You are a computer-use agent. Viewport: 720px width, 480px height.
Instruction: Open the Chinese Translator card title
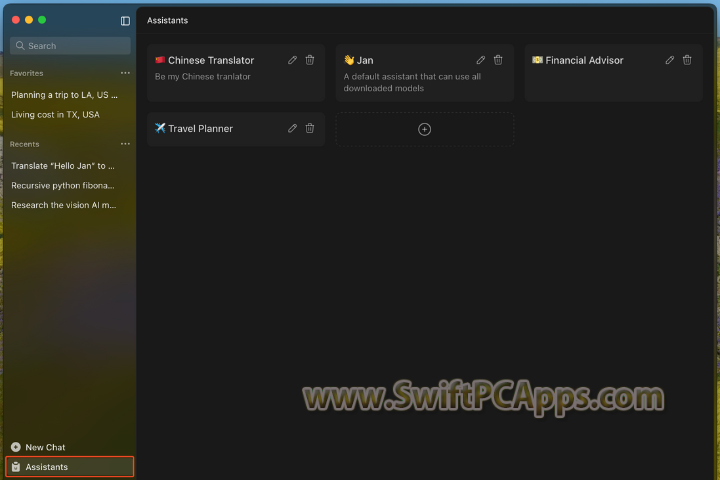pos(211,61)
